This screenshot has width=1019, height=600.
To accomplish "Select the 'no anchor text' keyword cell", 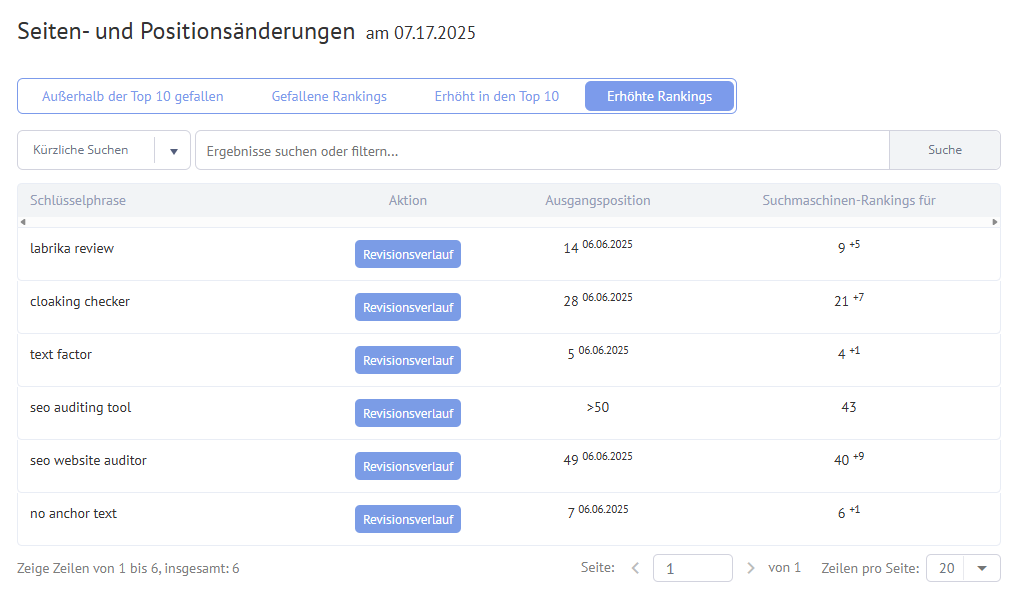I will pos(73,514).
